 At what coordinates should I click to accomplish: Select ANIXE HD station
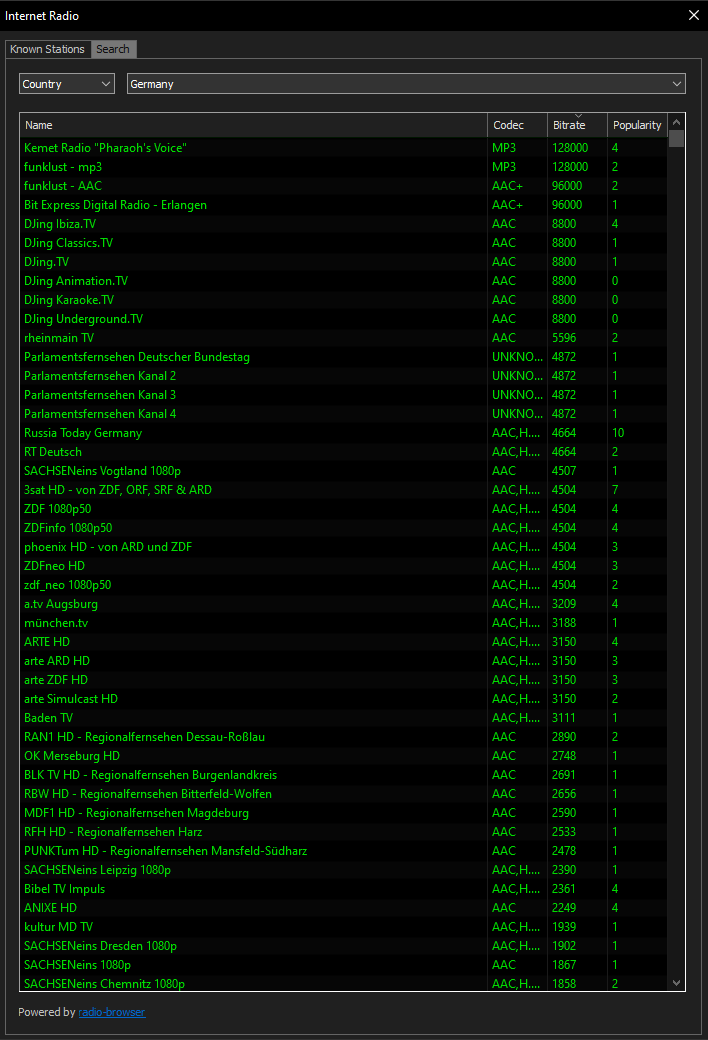click(343, 909)
